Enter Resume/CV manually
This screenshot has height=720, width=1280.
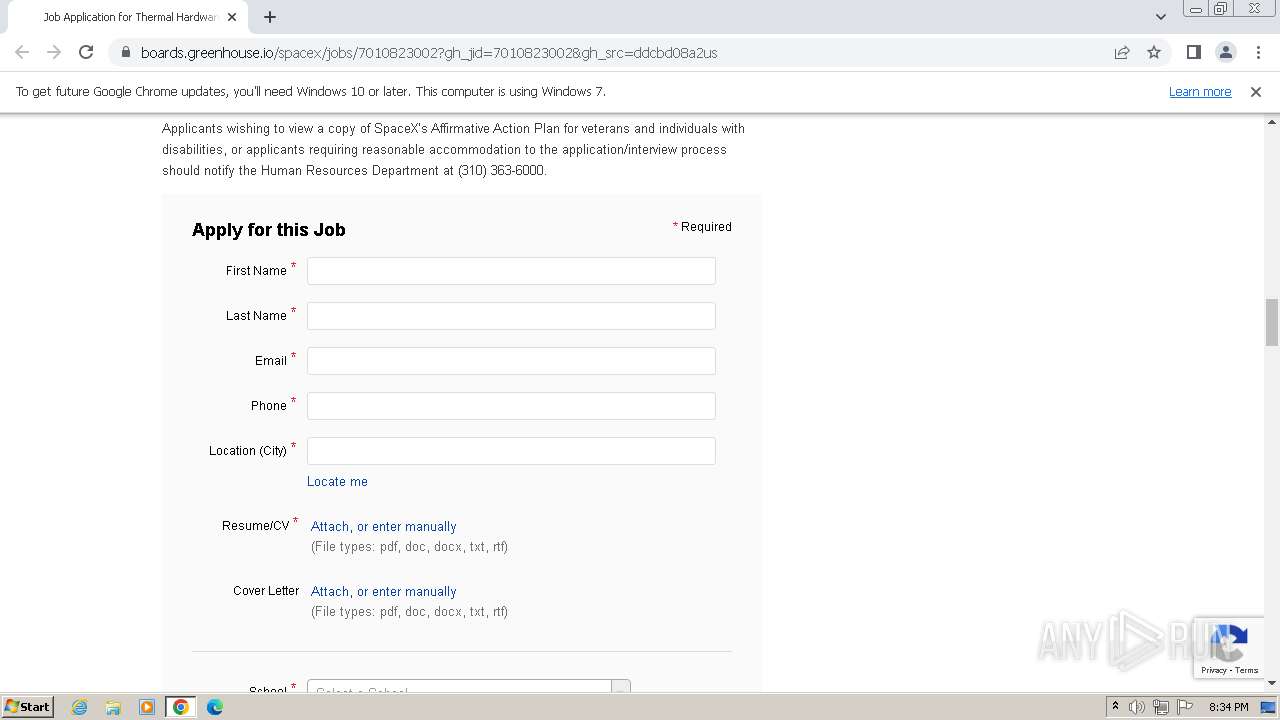[x=406, y=526]
